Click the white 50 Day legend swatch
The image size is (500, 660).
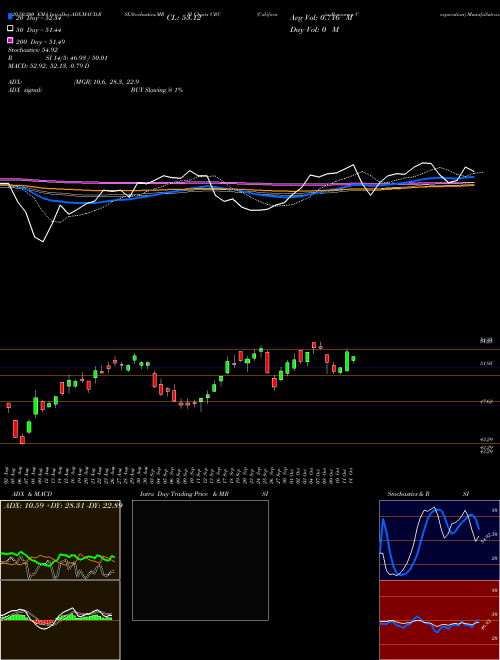click(x=11, y=28)
